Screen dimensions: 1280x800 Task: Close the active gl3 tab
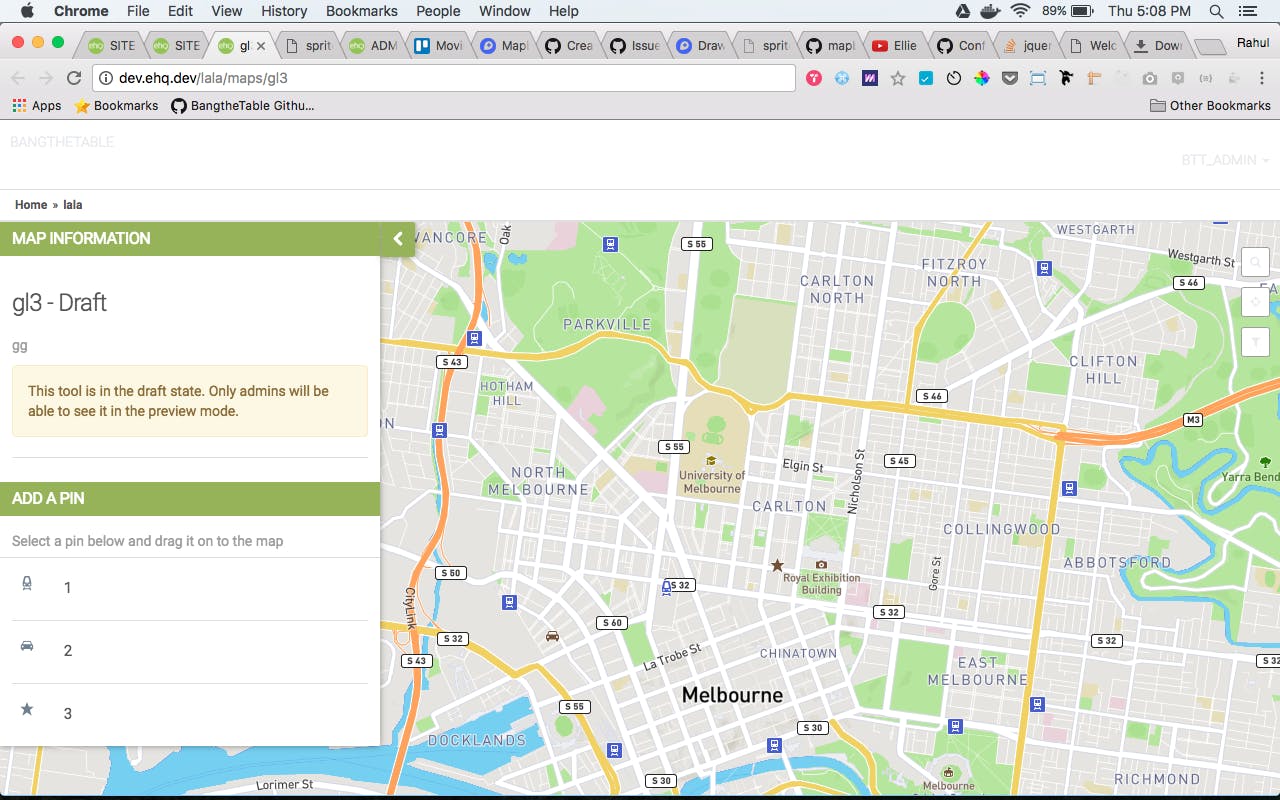pyautogui.click(x=262, y=45)
